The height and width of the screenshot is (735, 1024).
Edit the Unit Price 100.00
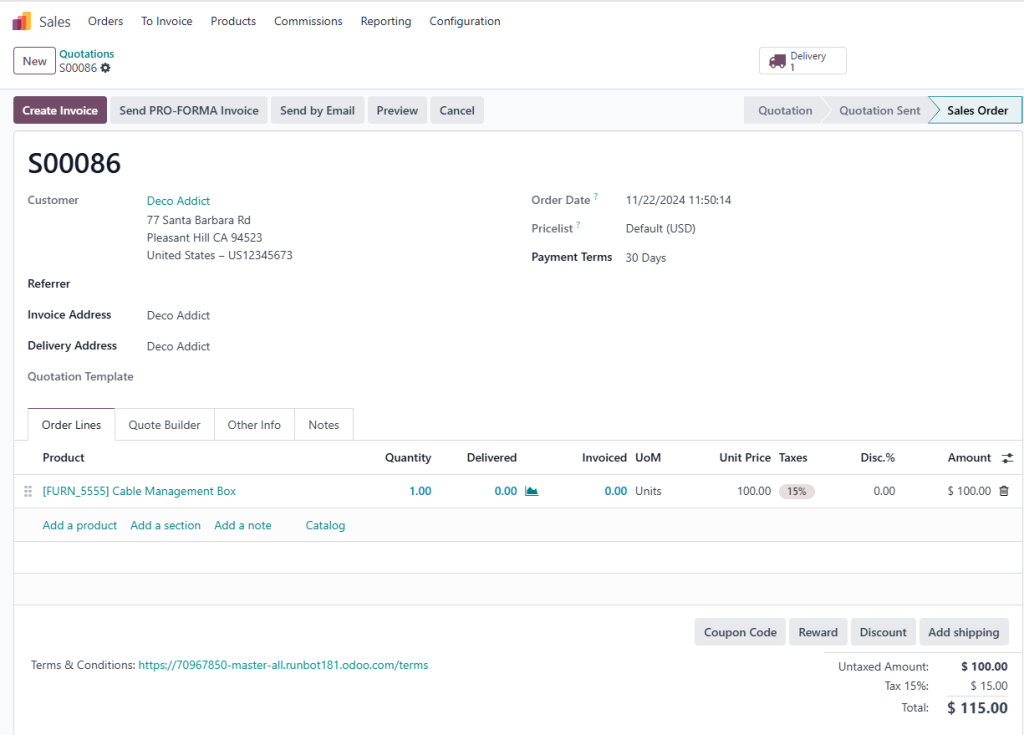pos(754,491)
